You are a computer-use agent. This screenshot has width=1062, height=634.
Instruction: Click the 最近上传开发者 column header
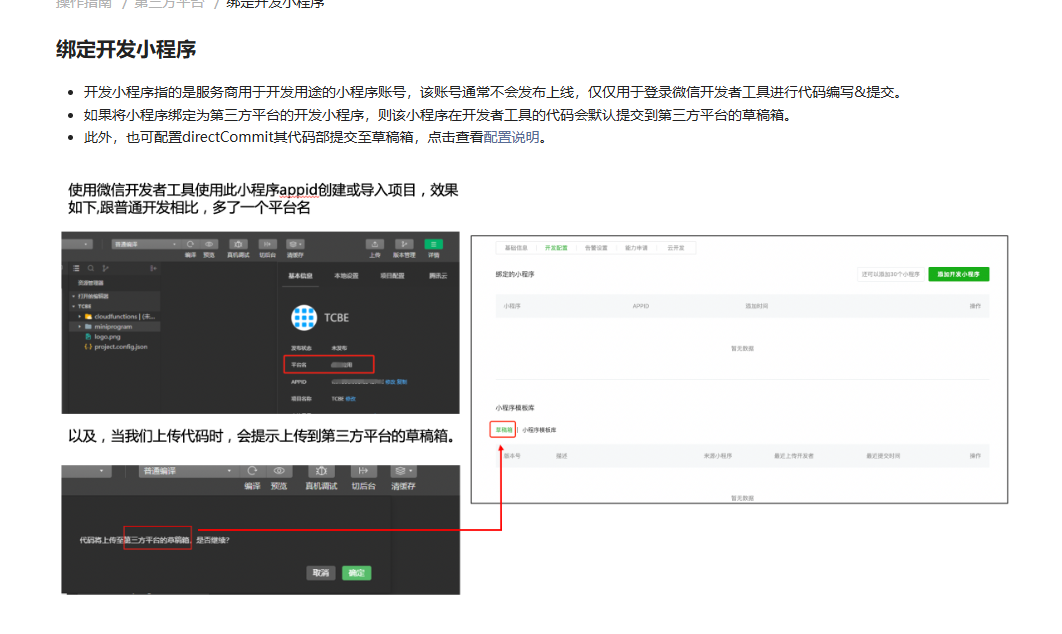794,456
